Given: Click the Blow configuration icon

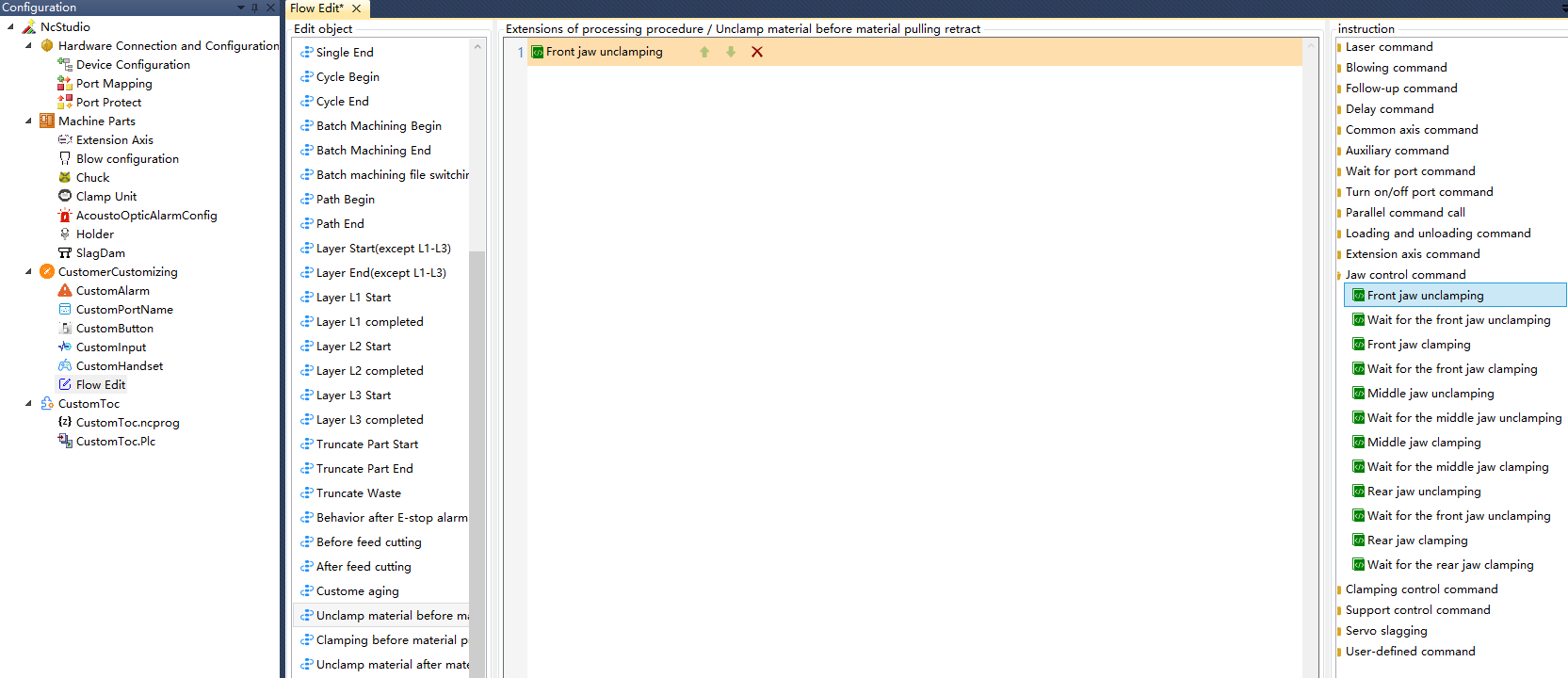Looking at the screenshot, I should click(x=65, y=159).
